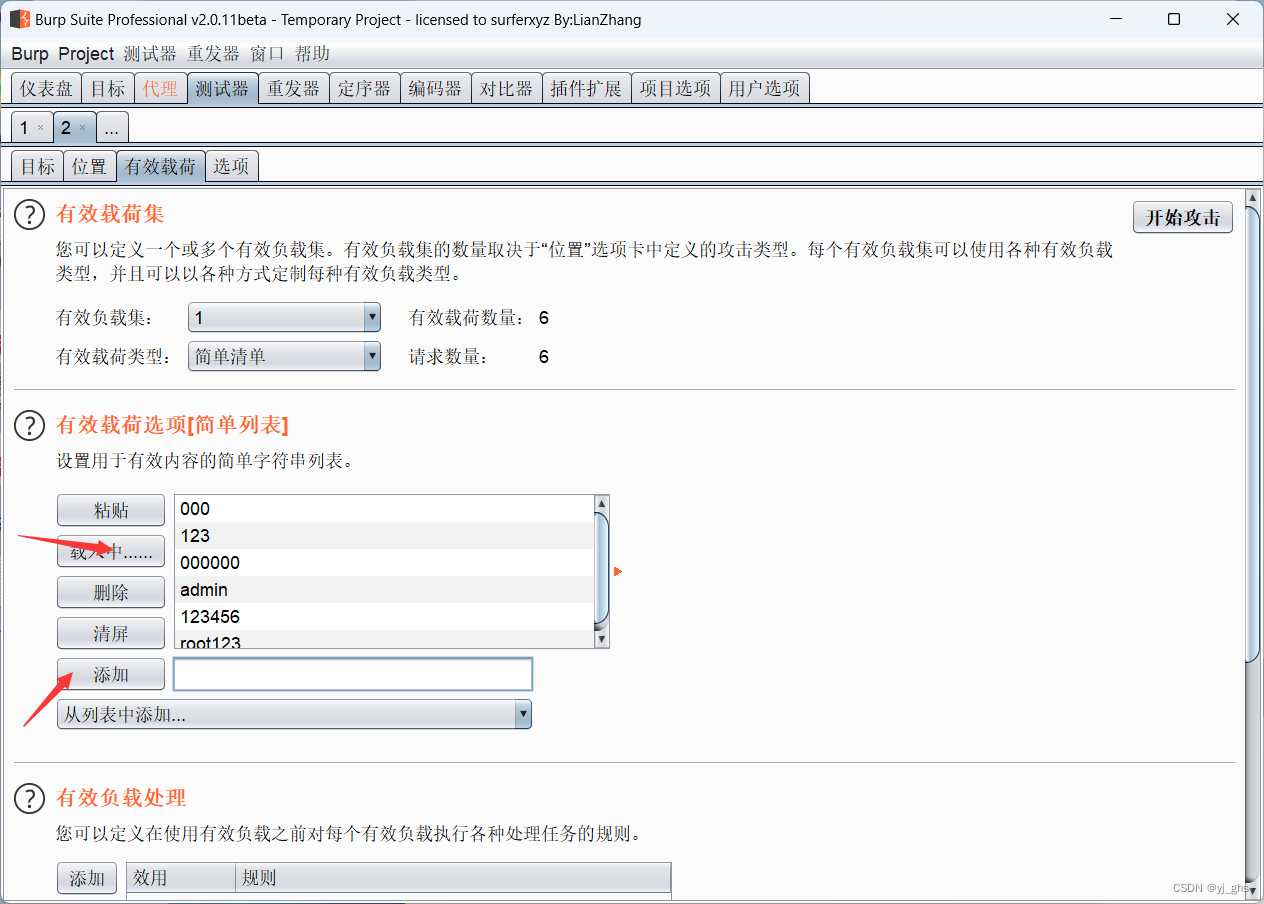Click 粘贴 button
The width and height of the screenshot is (1264, 904).
(x=111, y=510)
